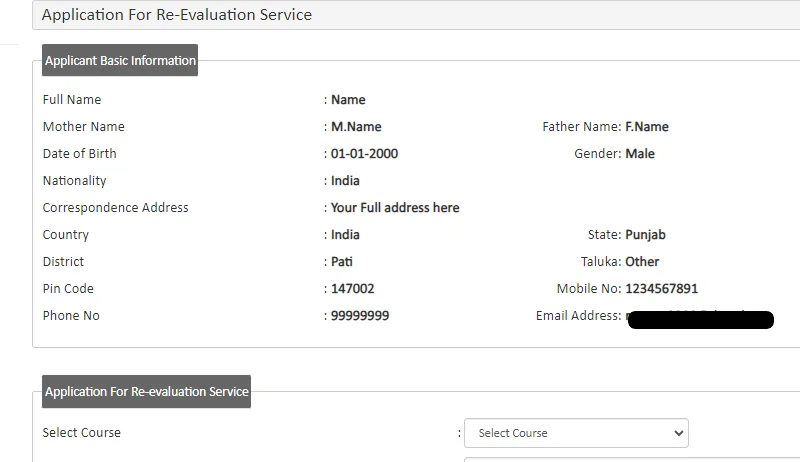
Task: Click the F.Name value
Action: 647,126
